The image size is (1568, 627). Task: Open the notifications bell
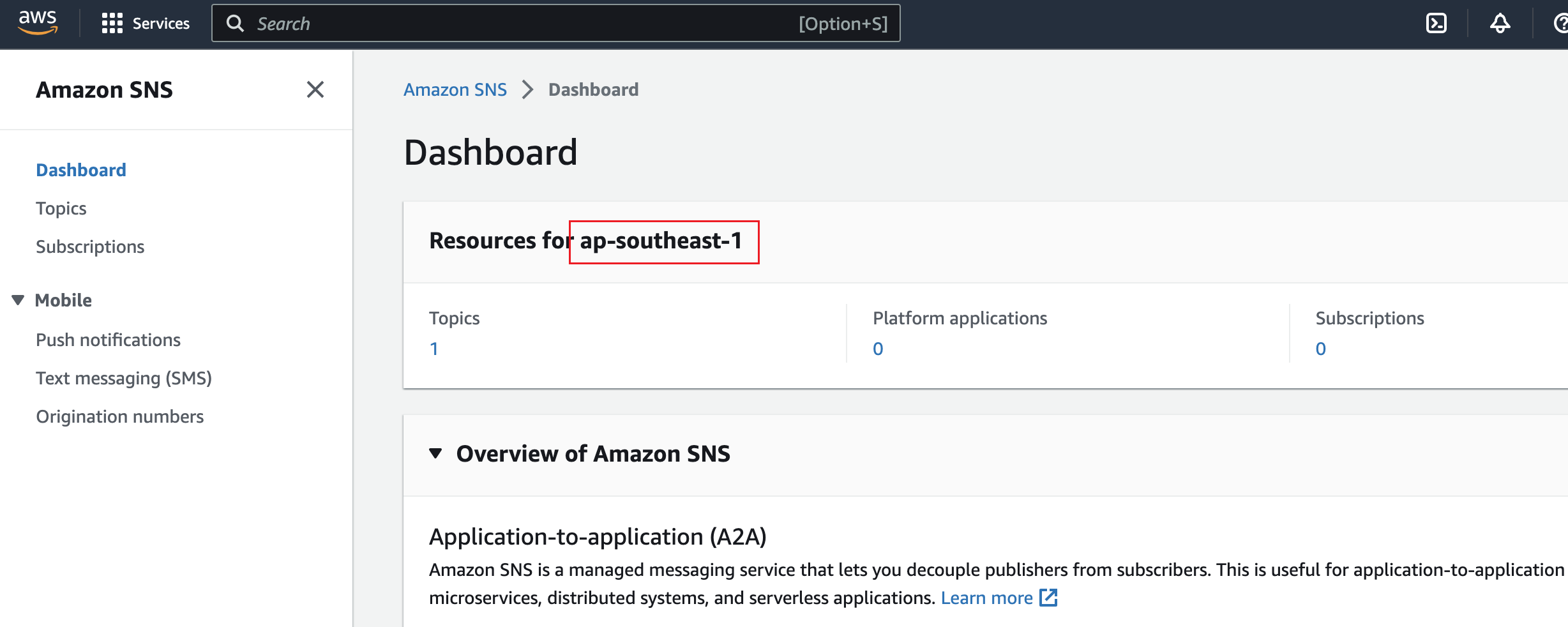1500,23
